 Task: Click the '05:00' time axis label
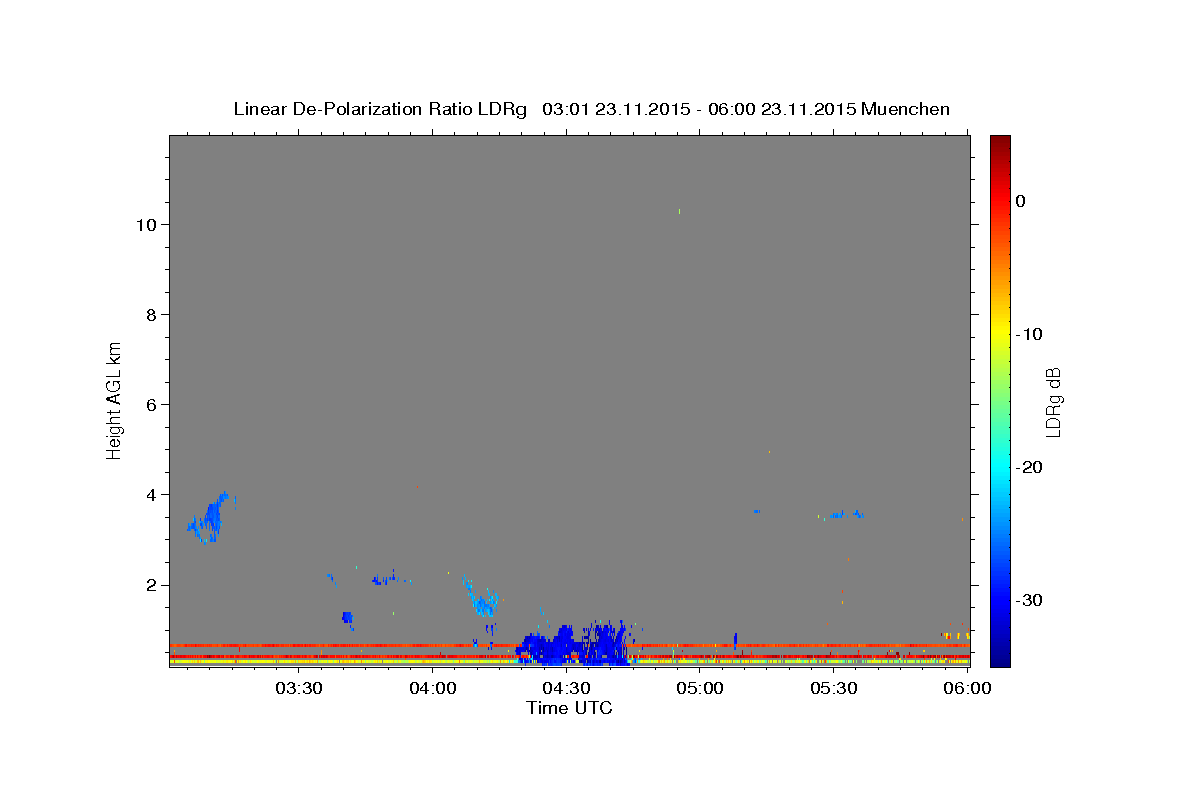pos(700,688)
